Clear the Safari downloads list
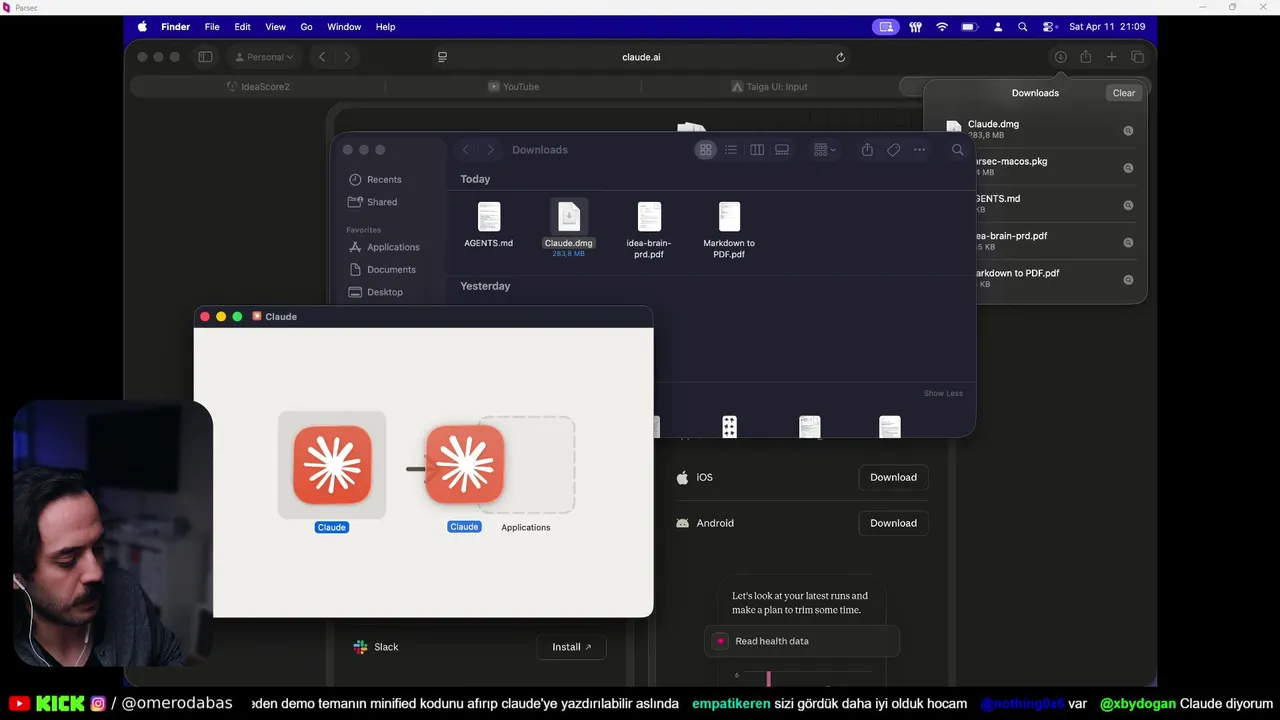The width and height of the screenshot is (1280, 720). click(x=1124, y=93)
